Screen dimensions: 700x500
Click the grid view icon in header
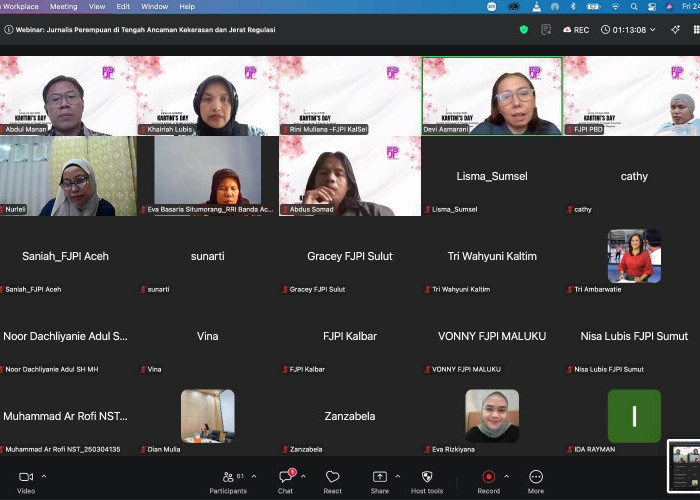(x=696, y=29)
